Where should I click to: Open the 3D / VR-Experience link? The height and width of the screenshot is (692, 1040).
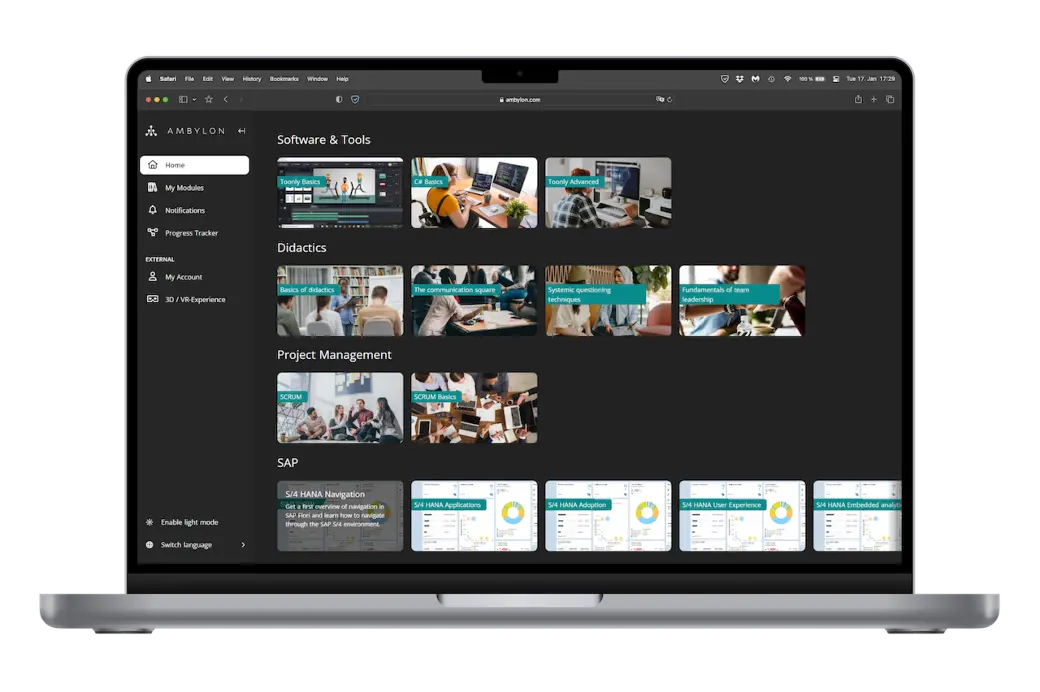tap(194, 300)
